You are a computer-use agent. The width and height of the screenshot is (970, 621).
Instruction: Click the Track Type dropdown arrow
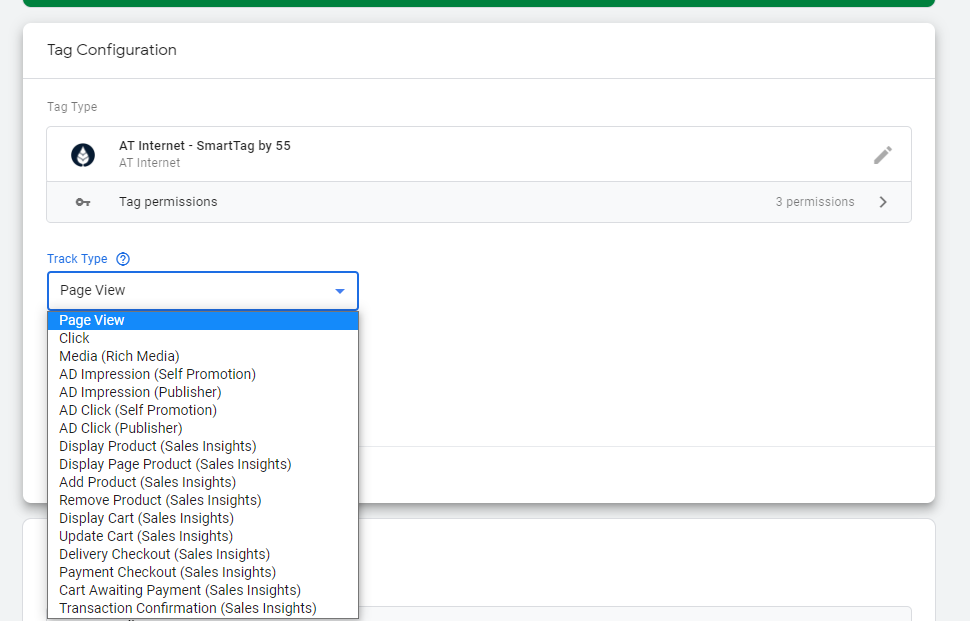click(340, 291)
